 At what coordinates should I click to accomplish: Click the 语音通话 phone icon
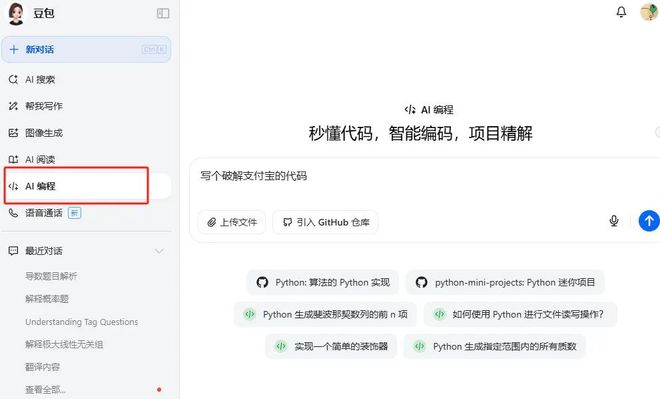pos(13,213)
